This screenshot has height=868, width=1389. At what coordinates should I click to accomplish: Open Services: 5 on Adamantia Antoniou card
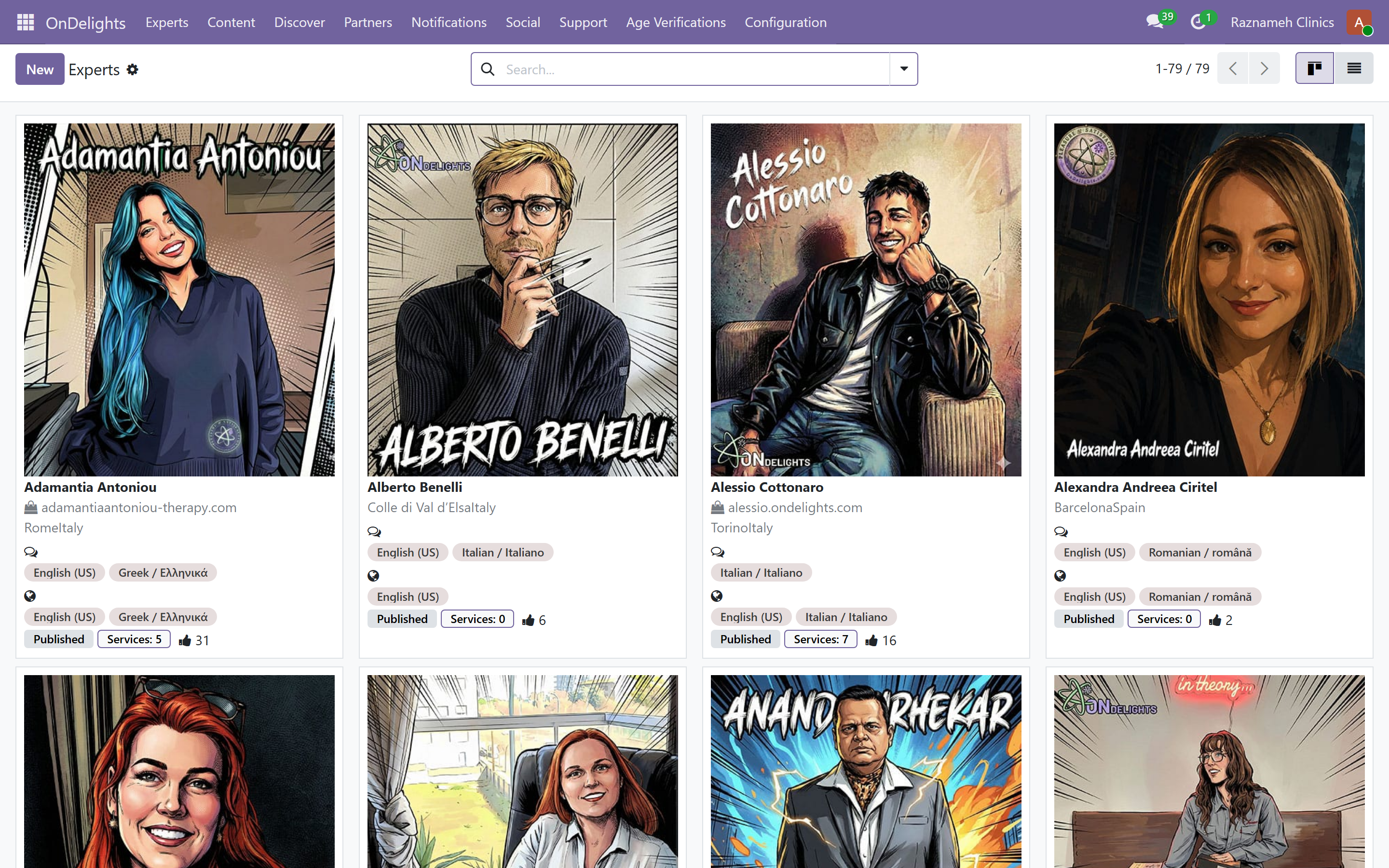pyautogui.click(x=134, y=639)
